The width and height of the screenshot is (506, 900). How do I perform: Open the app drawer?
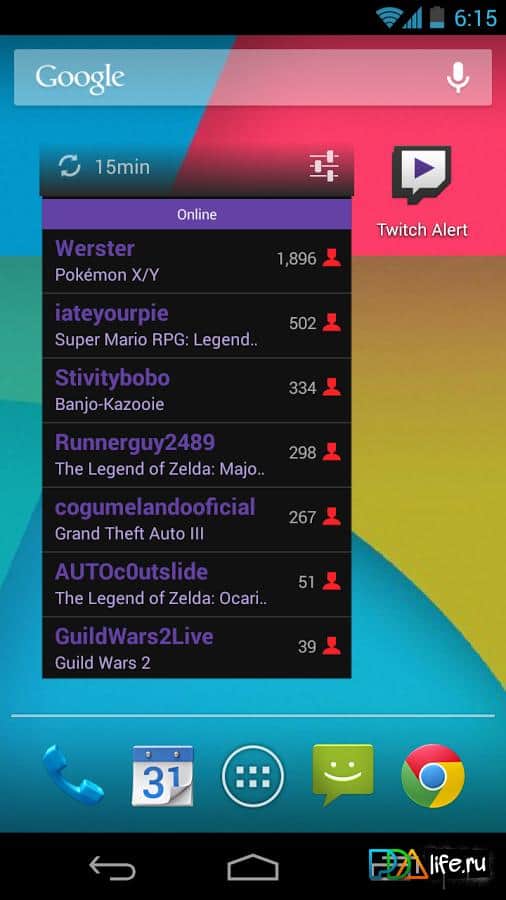coord(253,776)
